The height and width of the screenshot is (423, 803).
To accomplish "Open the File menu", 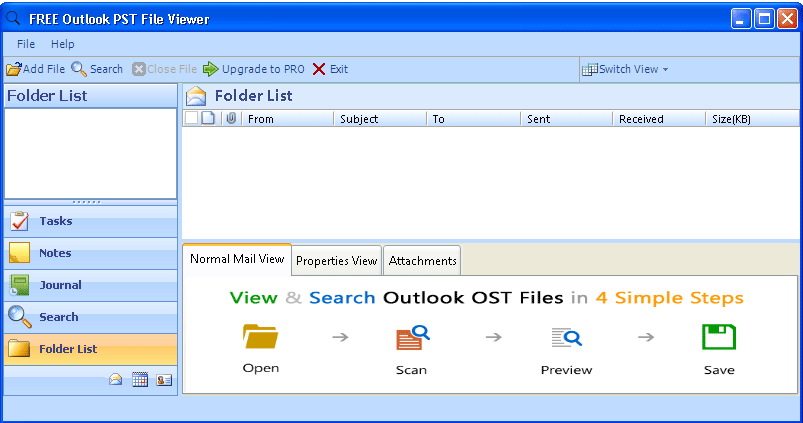I will click(26, 44).
